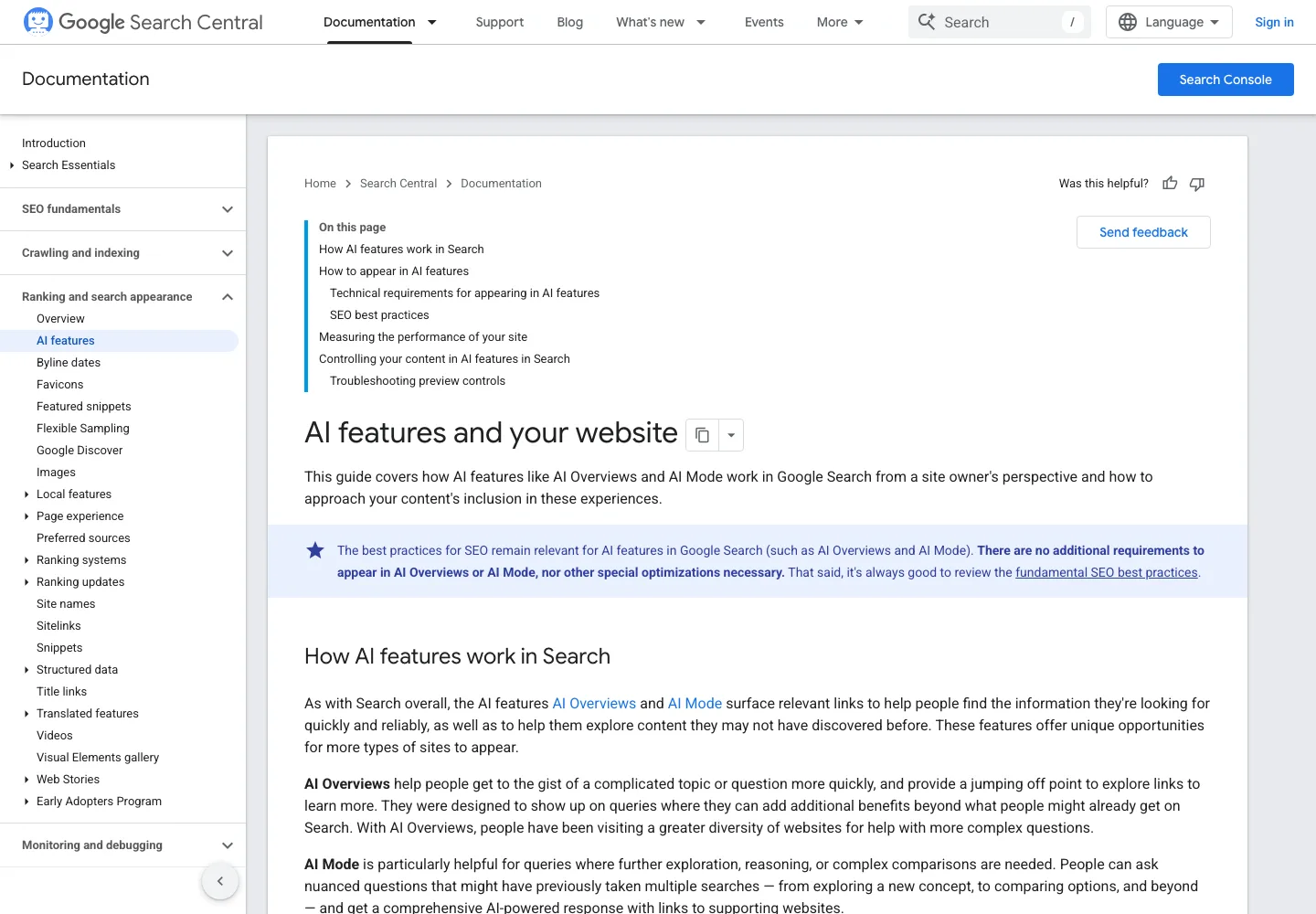This screenshot has height=914, width=1316.
Task: Expand the Structured data tree arrow
Action: [x=27, y=670]
